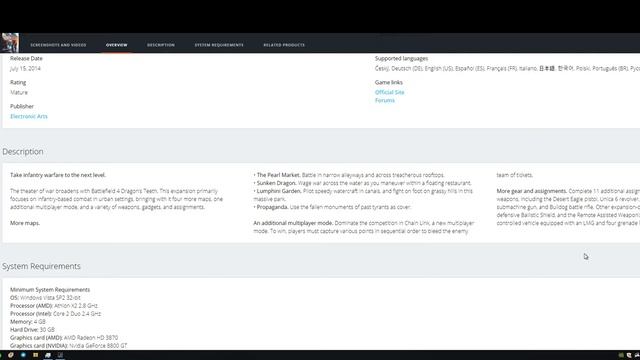The height and width of the screenshot is (360, 640).
Task: Click 'Take infantry warfare to the next level.'
Action: click(58, 175)
